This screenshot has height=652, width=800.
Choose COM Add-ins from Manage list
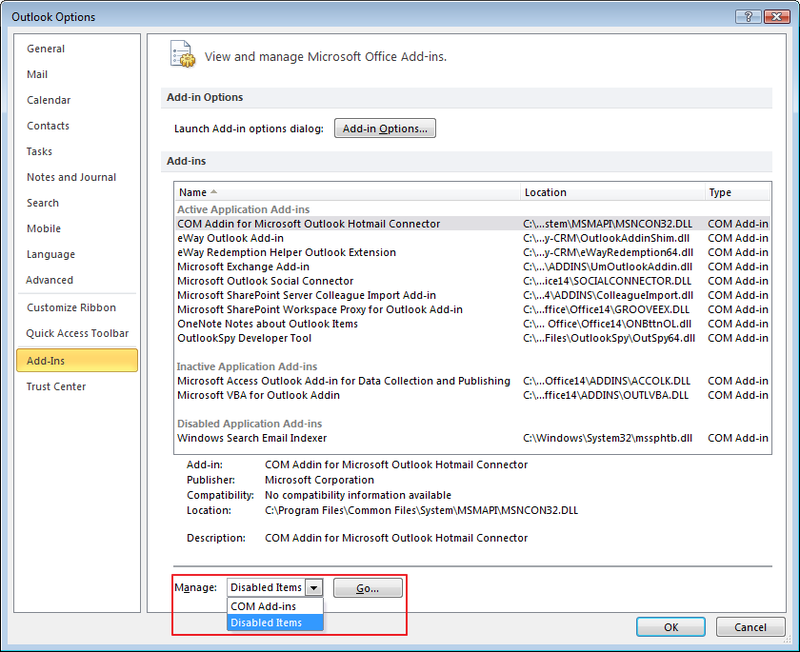click(275, 606)
